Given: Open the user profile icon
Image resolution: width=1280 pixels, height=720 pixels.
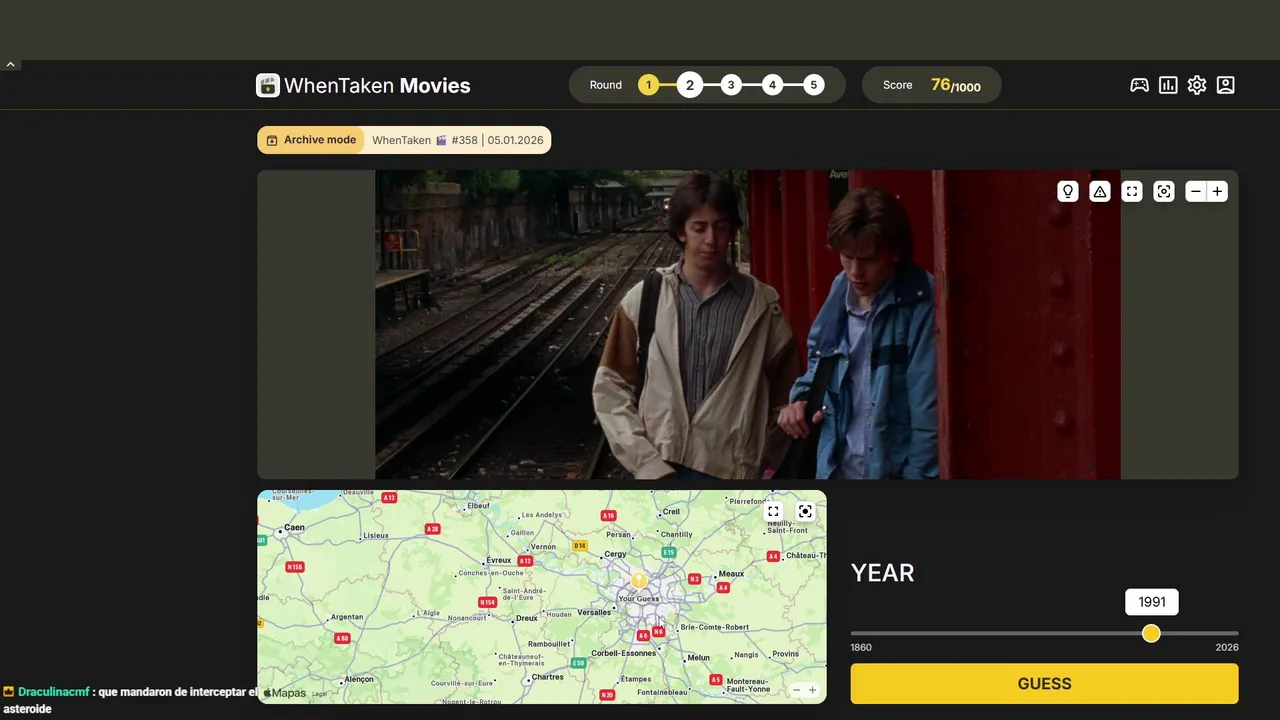Looking at the screenshot, I should pos(1226,85).
